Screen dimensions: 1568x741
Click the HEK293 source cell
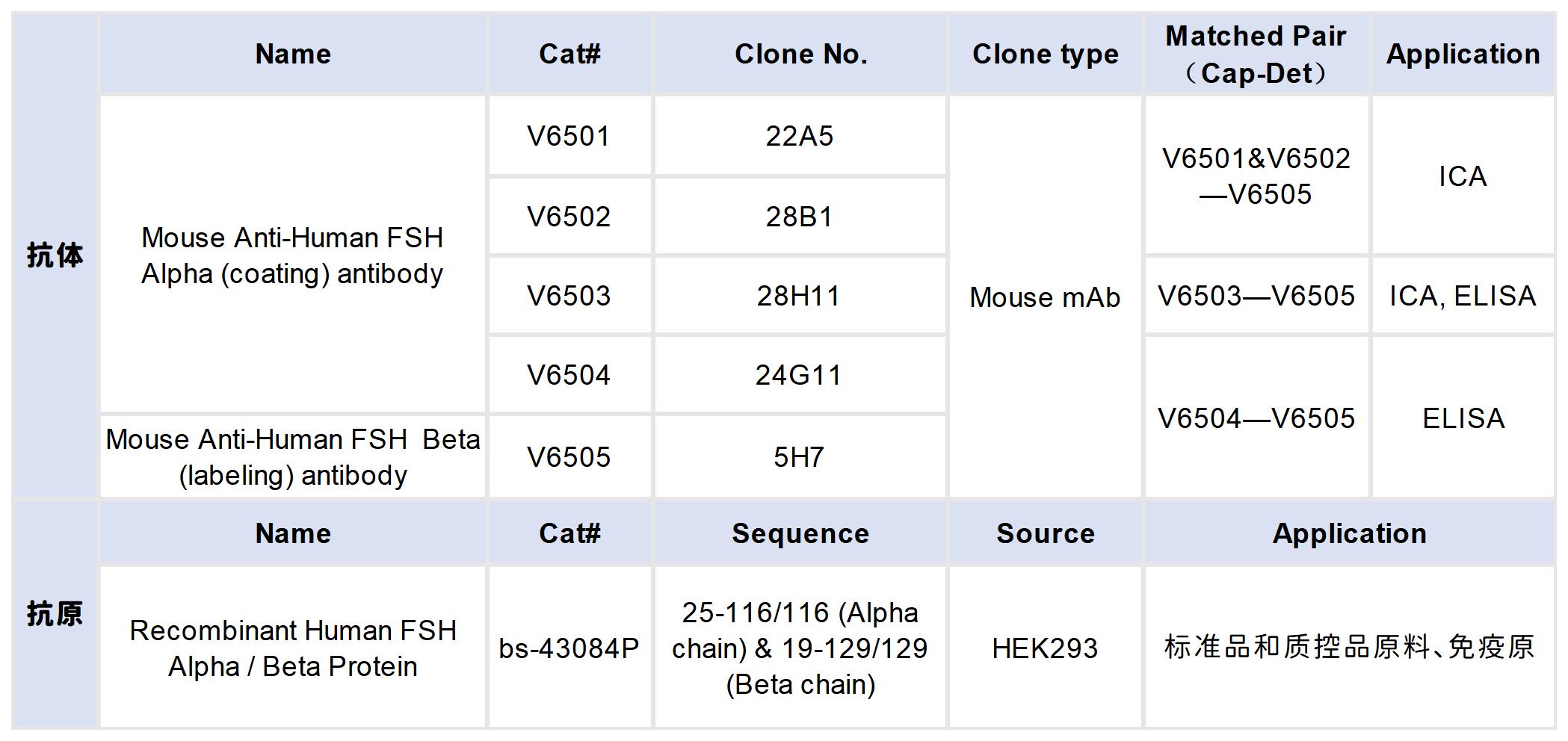(1045, 648)
